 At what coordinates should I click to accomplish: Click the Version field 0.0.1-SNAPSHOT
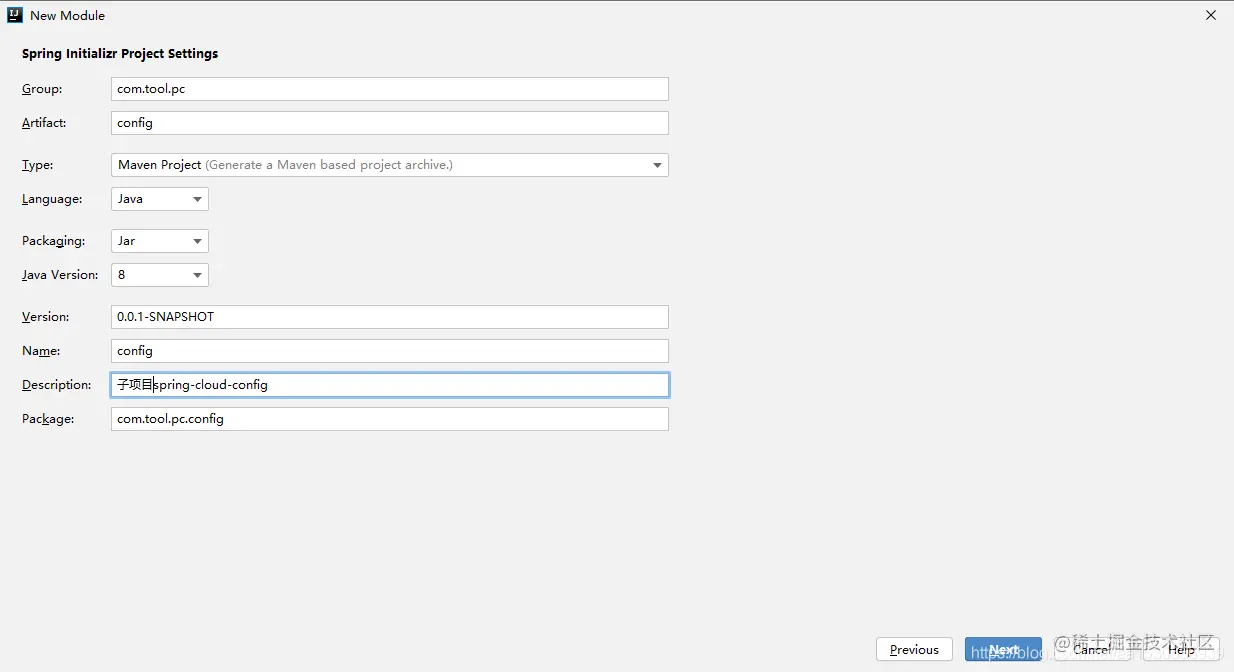[x=390, y=317]
